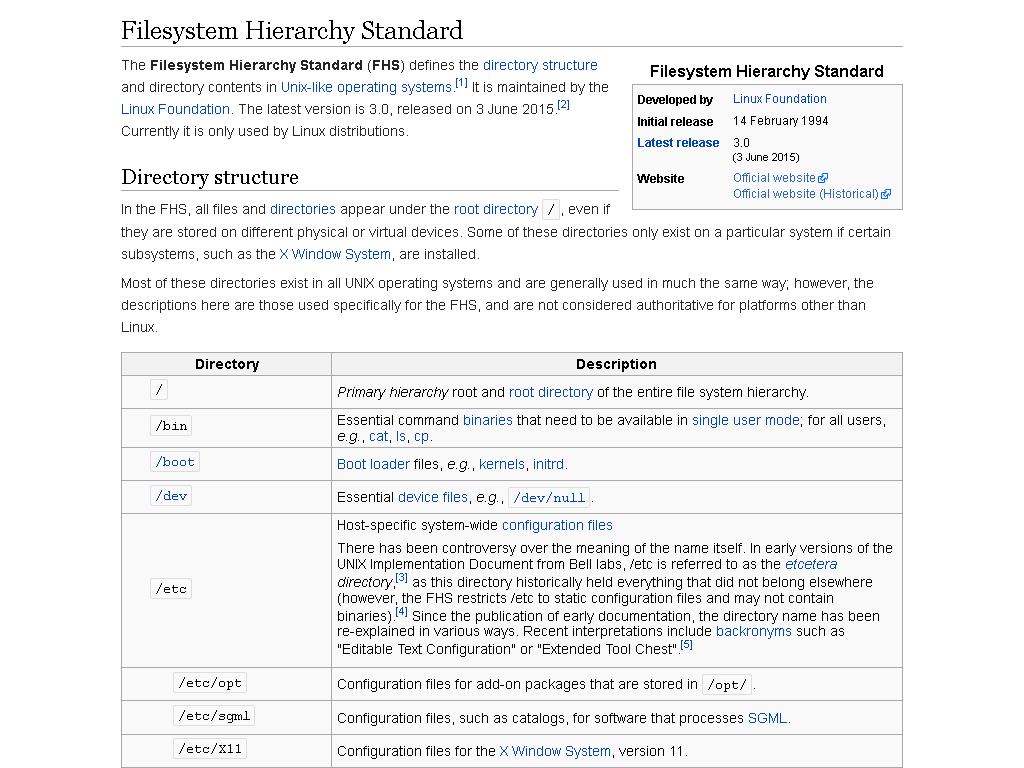Screen dimensions: 1024x768
Task: Open citation [2] footnote
Action: coord(563,104)
